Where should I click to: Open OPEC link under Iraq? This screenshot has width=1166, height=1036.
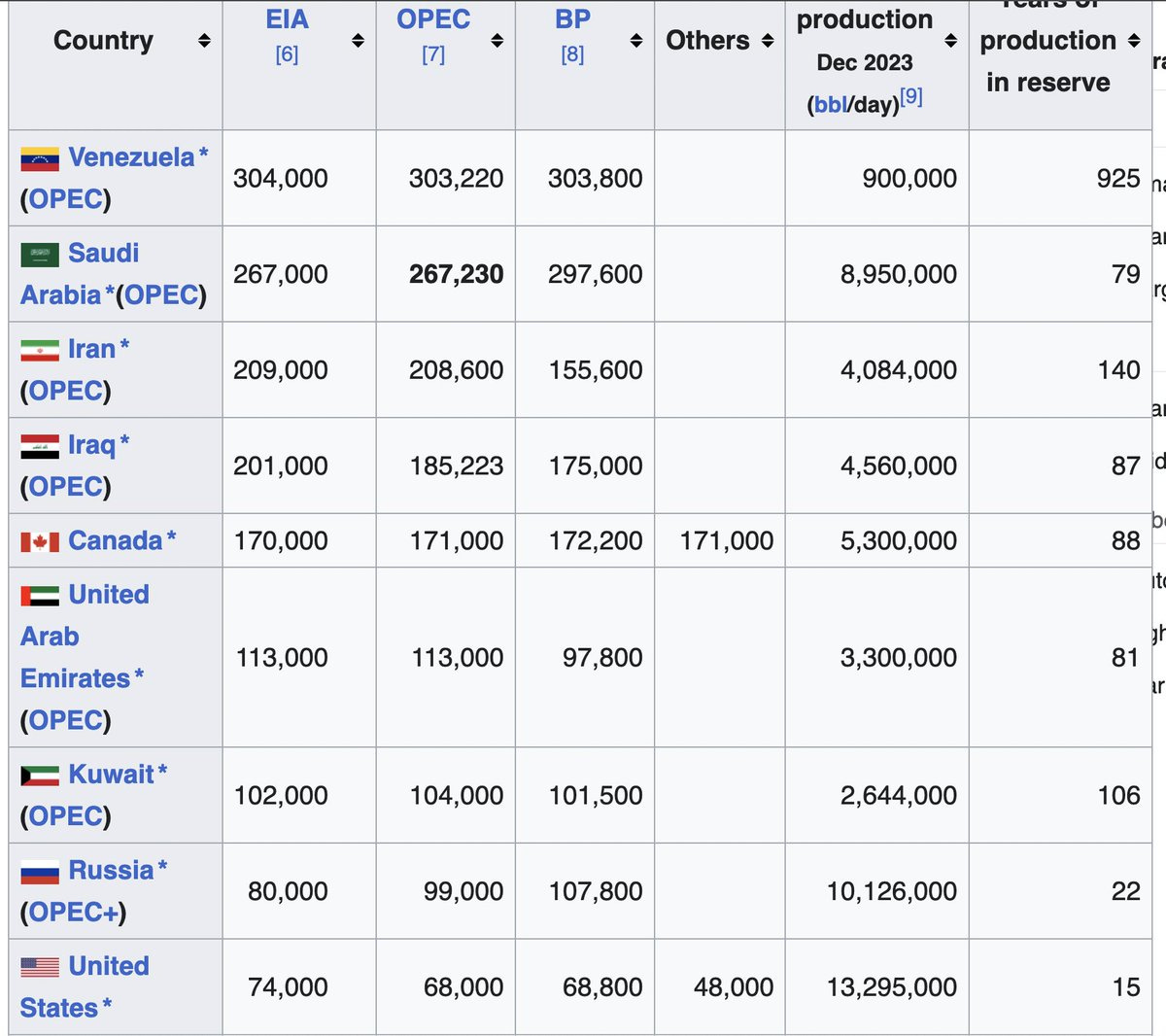pos(66,486)
